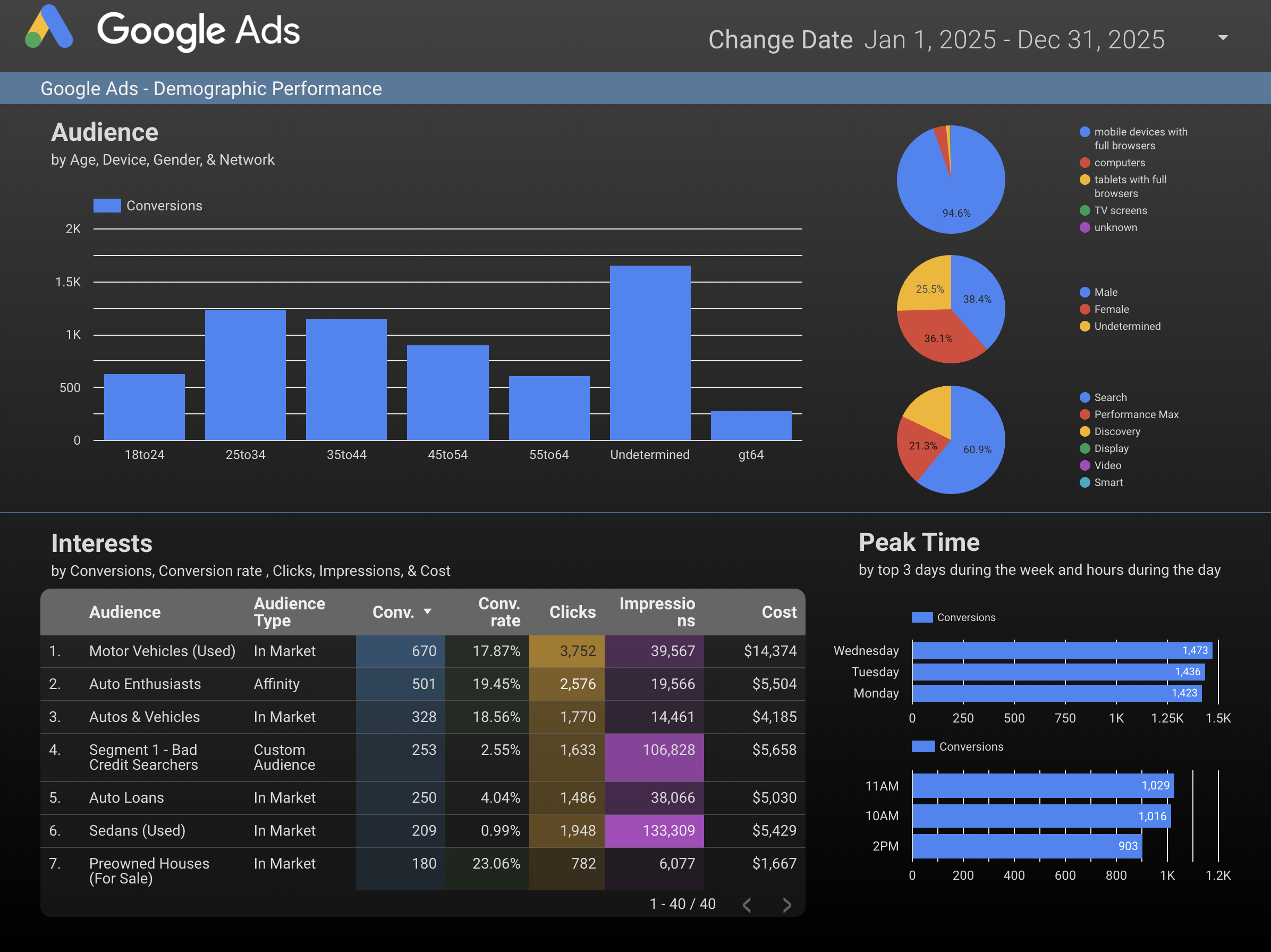Click the Audience Type column header
Image resolution: width=1271 pixels, height=952 pixels.
[x=289, y=611]
